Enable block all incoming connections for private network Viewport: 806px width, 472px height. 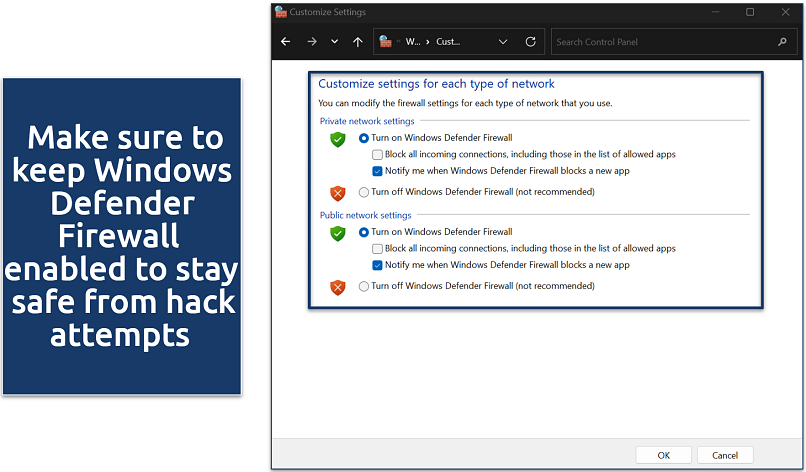377,154
